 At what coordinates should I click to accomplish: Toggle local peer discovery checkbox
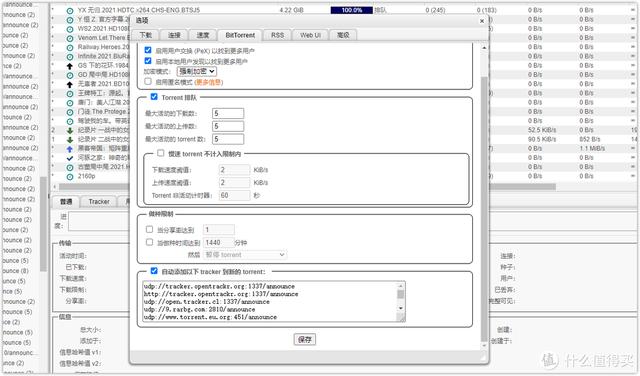(x=148, y=61)
